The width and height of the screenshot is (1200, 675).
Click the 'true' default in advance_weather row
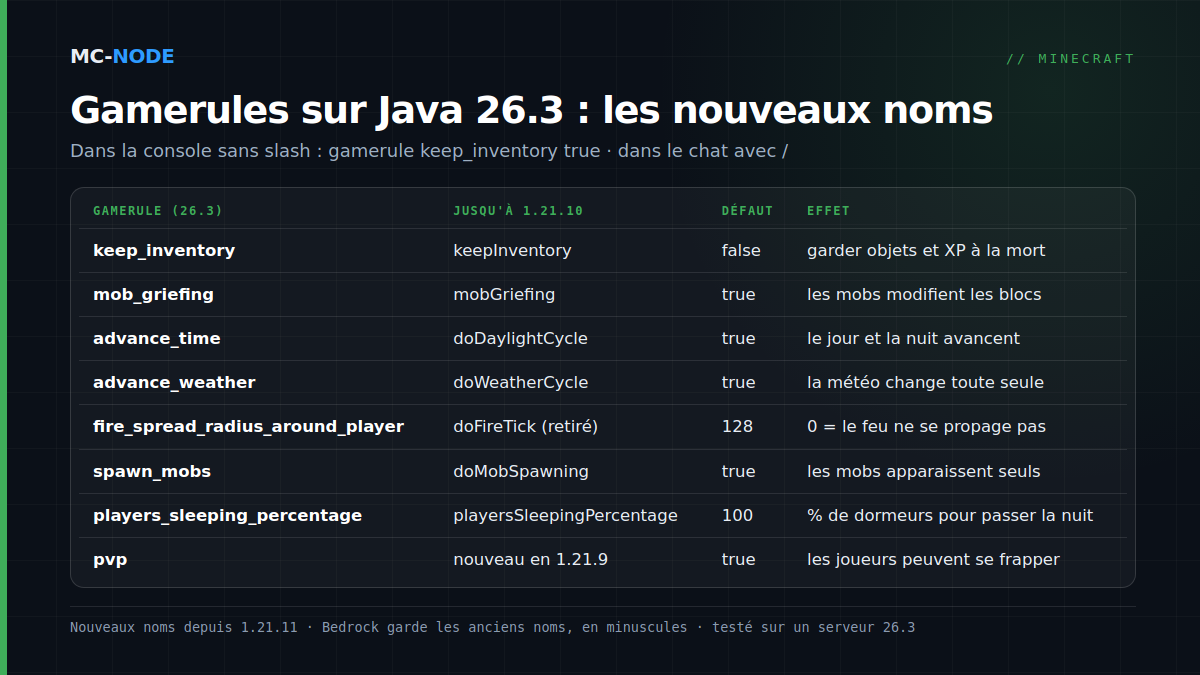coord(739,382)
